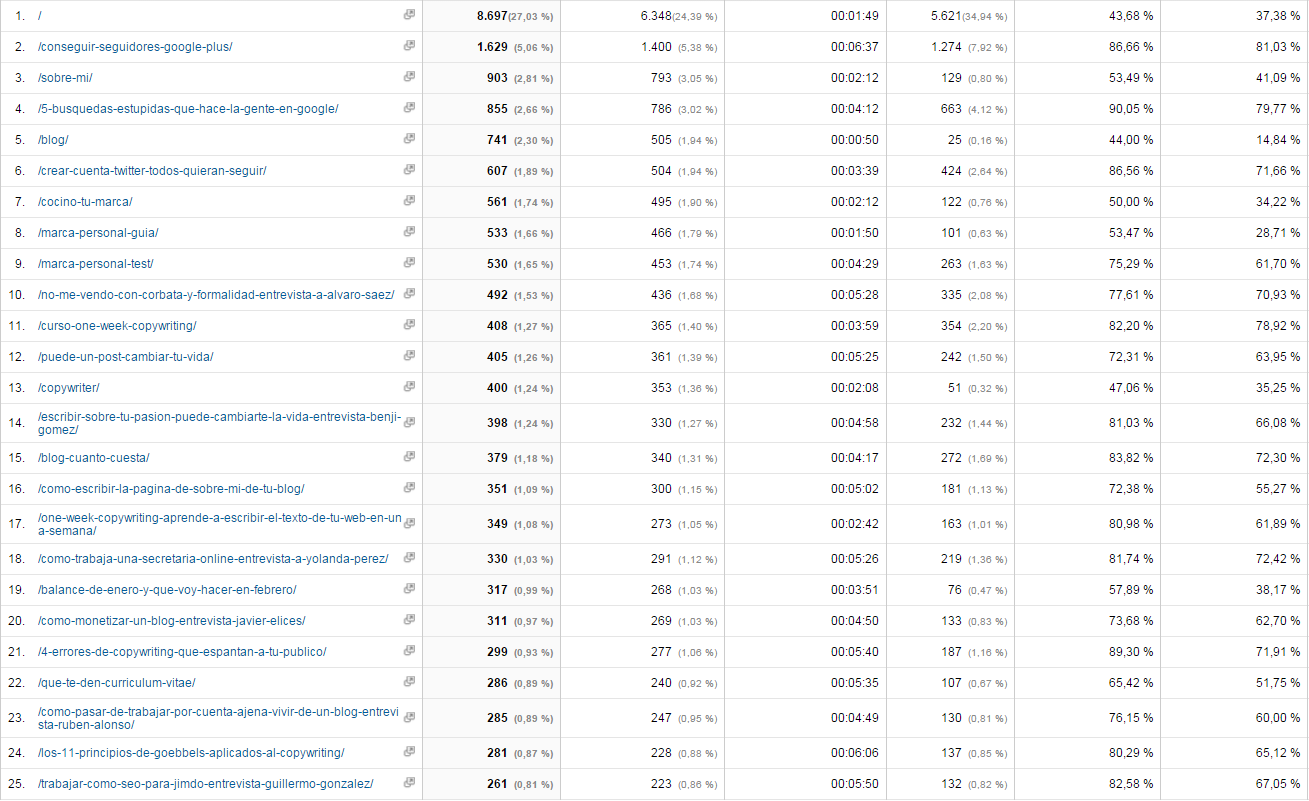Click /4-errores-de-copywriting-que-espantan-a-tu-publico/ link
1309x801 pixels.
coord(182,652)
